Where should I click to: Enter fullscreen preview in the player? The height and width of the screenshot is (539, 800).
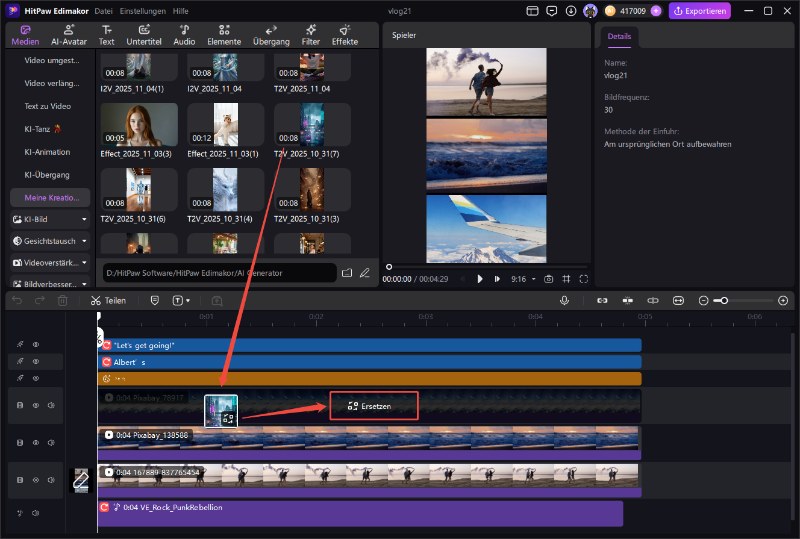584,279
